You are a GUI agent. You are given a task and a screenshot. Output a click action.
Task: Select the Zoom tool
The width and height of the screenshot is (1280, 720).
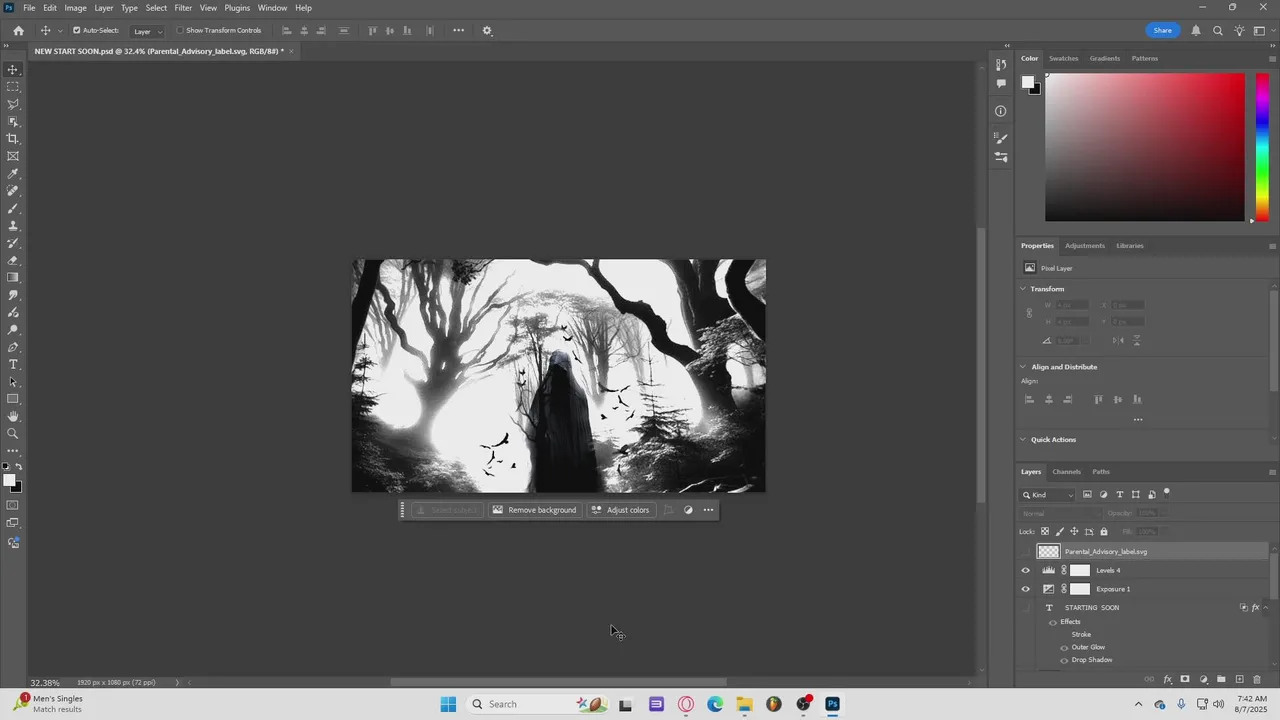pyautogui.click(x=13, y=434)
